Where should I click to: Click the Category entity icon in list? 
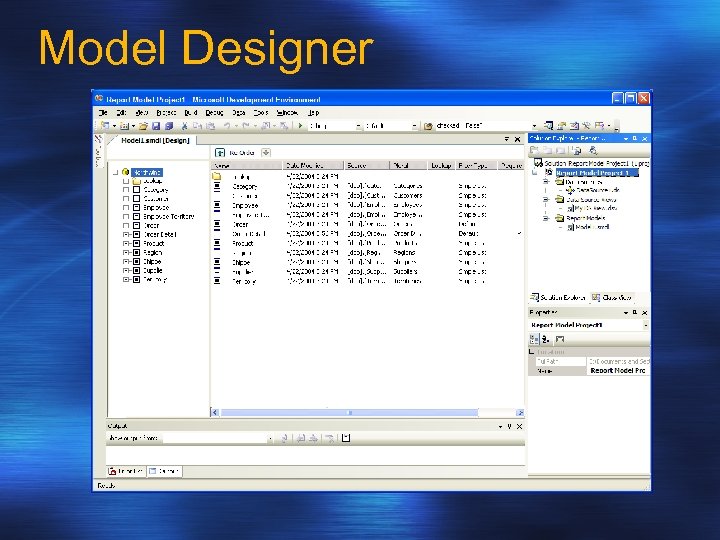[217, 186]
